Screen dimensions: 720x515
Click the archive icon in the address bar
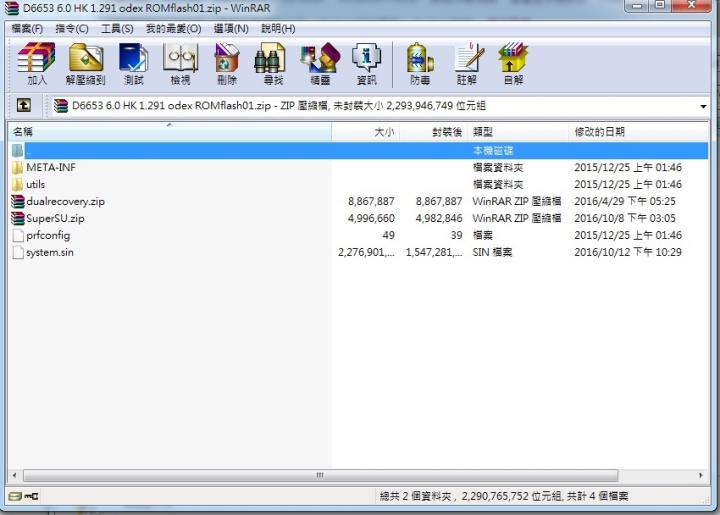(x=61, y=106)
